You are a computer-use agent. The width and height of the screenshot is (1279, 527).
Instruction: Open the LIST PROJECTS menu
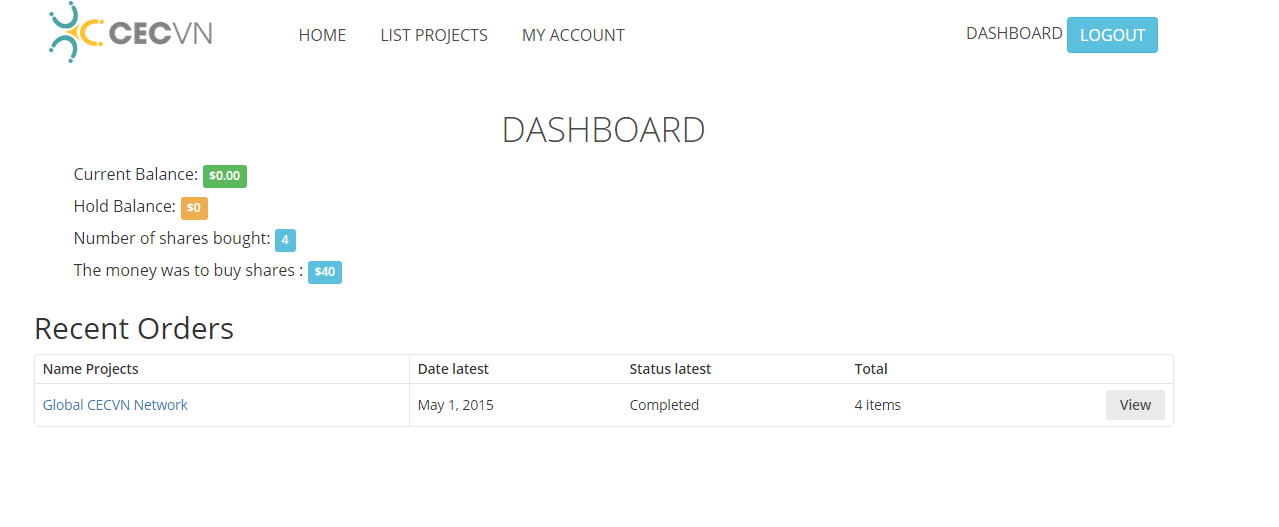coord(434,35)
